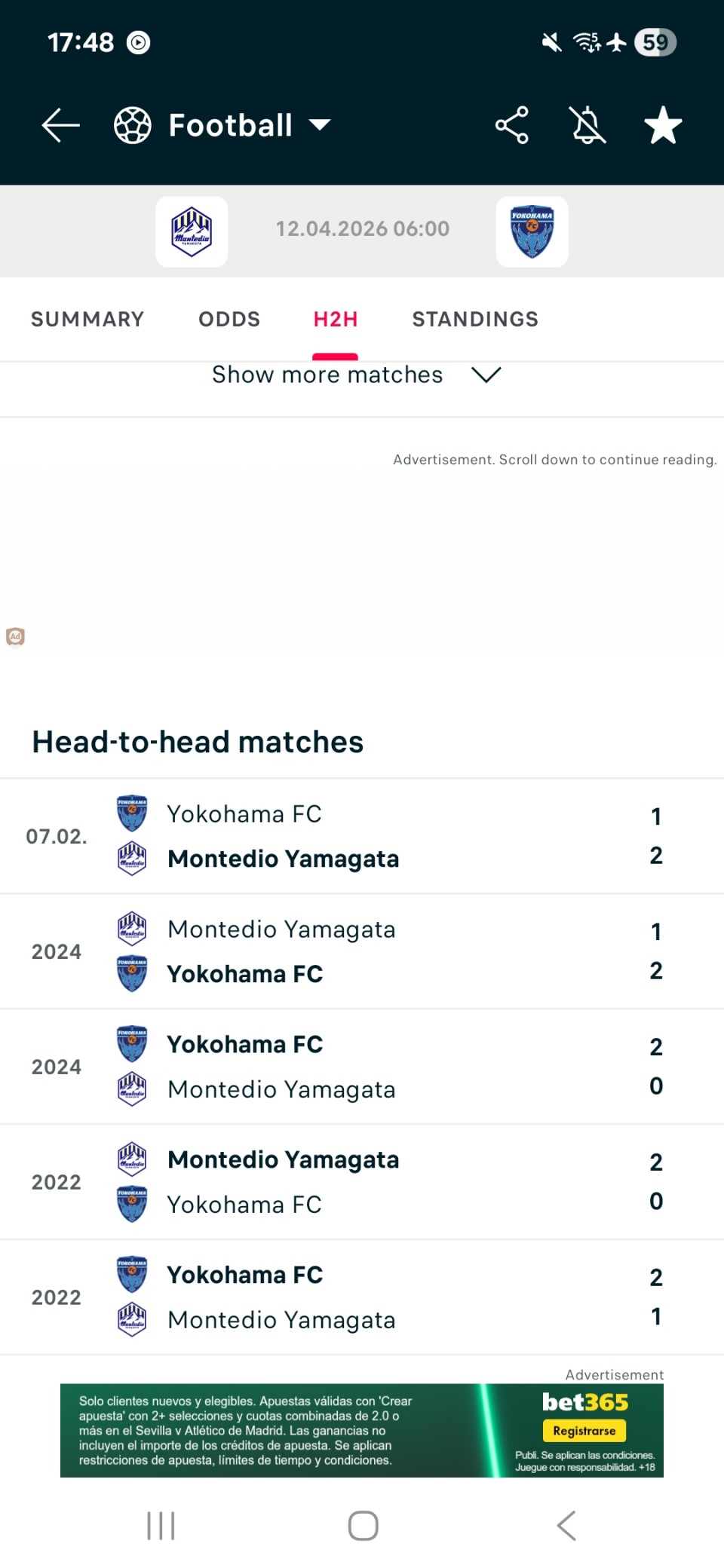Image resolution: width=724 pixels, height=1568 pixels.
Task: Switch to the SUMMARY tab
Action: point(87,319)
